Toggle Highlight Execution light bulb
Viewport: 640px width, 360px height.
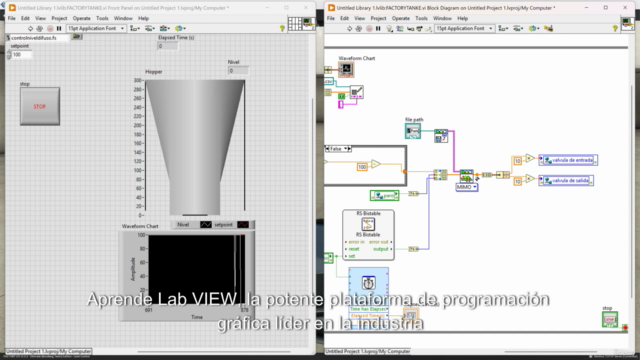389,29
